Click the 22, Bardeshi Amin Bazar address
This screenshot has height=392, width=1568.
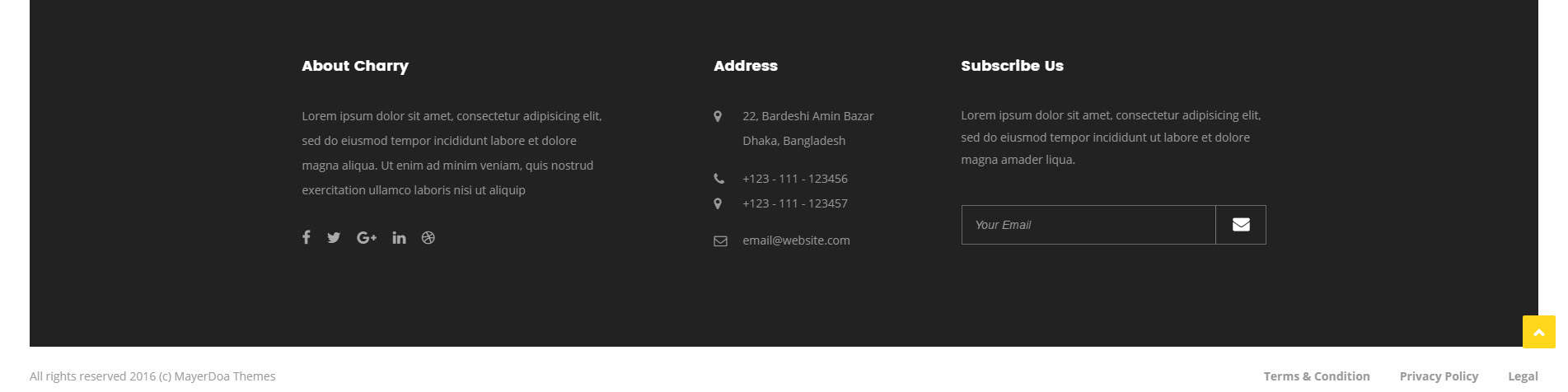coord(807,116)
